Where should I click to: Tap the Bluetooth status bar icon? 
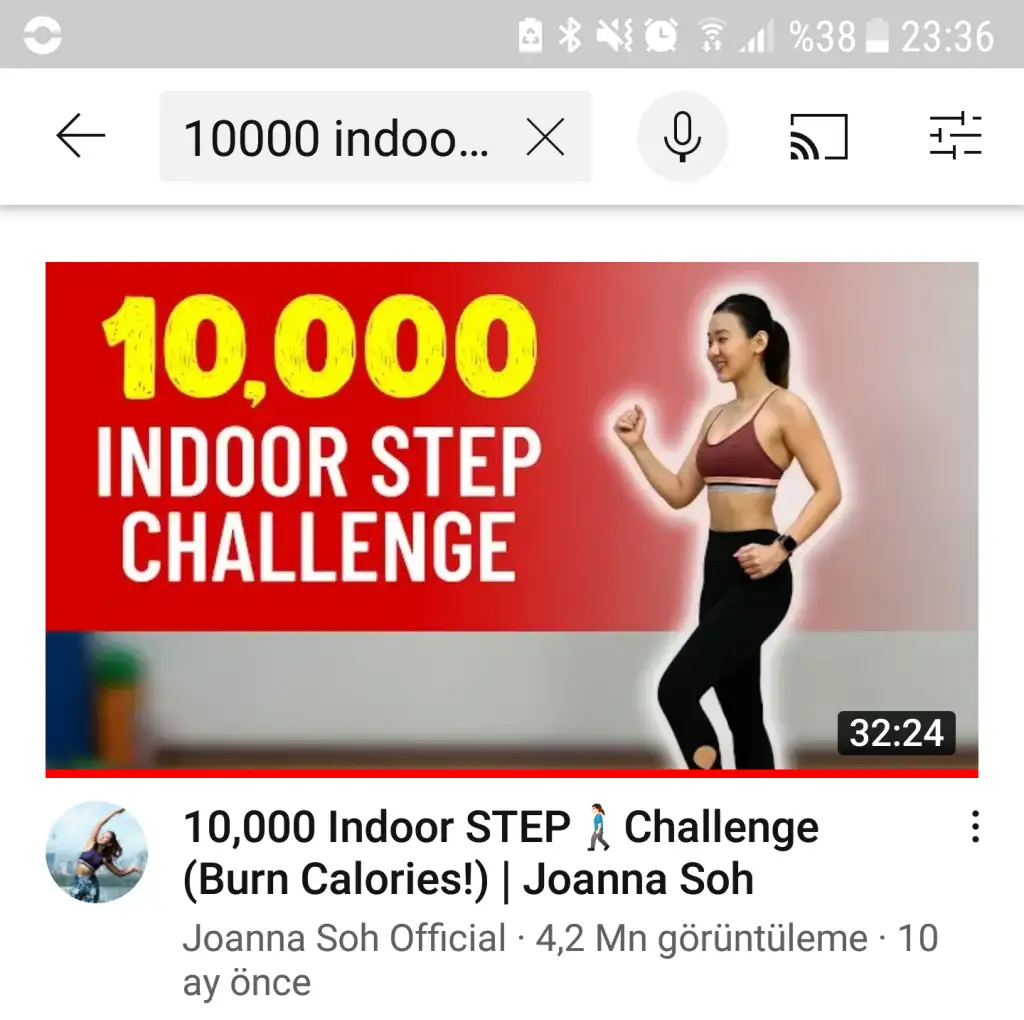[569, 35]
